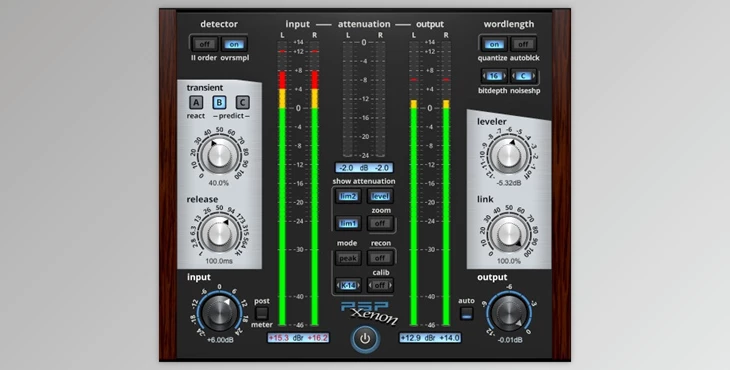
Task: Click the +6.00dB input value readout
Action: coord(220,340)
